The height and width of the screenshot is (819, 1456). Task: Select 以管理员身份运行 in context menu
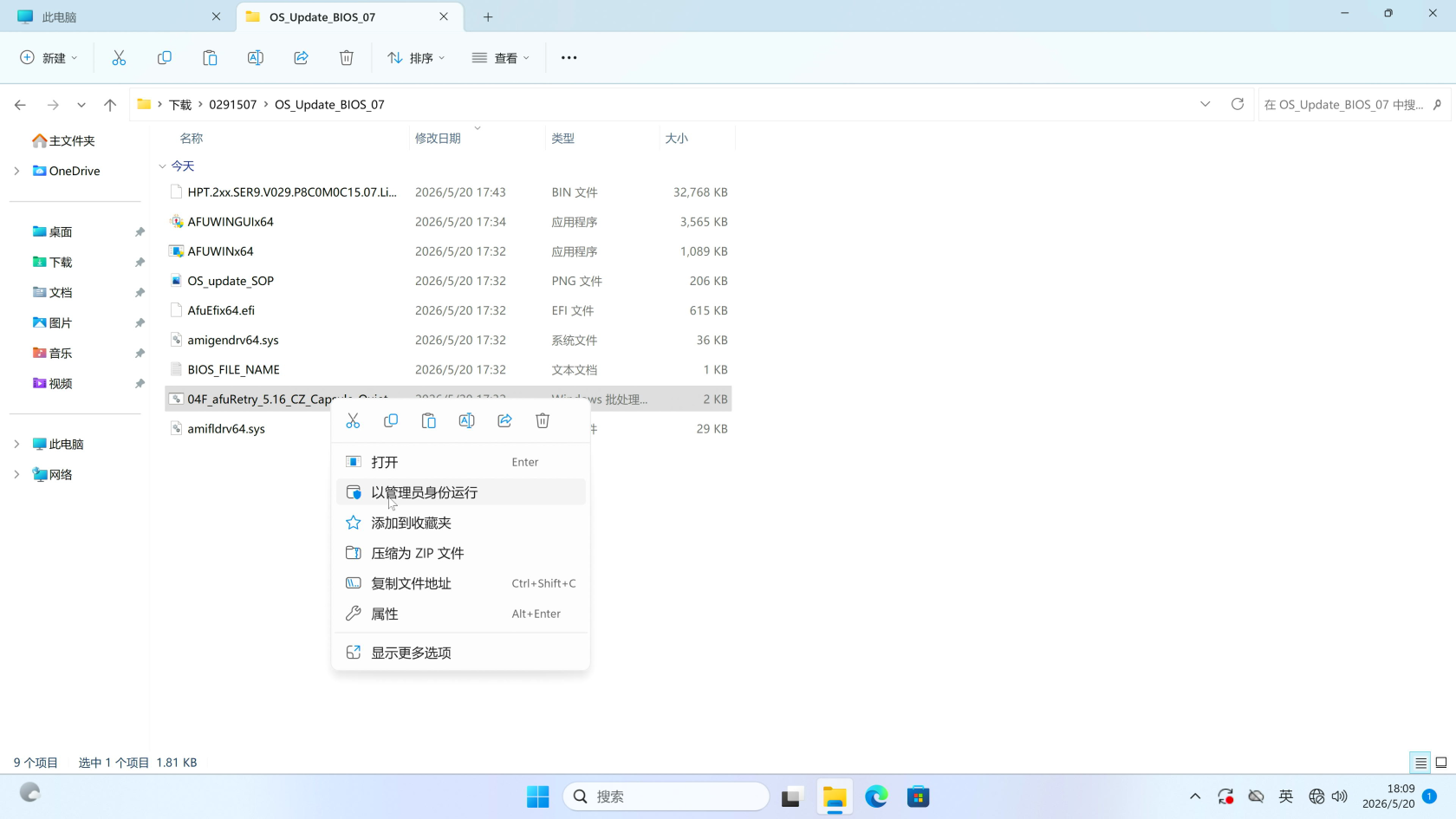(x=460, y=492)
